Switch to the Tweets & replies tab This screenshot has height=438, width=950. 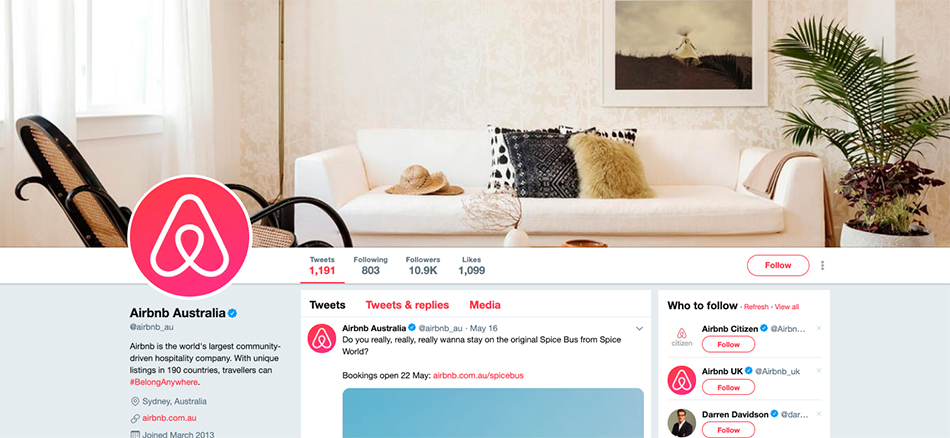(x=407, y=305)
